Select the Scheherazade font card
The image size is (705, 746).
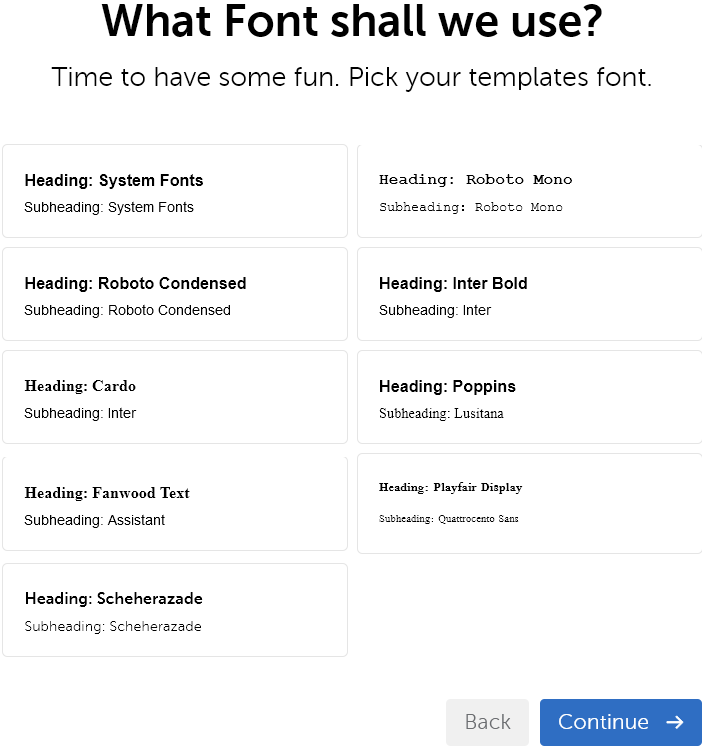tap(175, 610)
